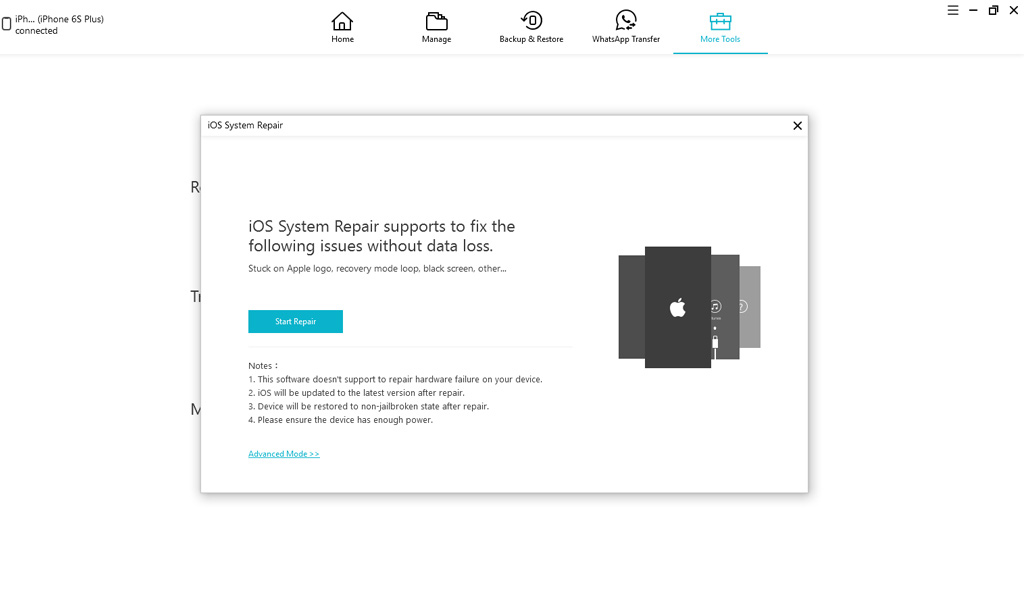This screenshot has width=1024, height=607.
Task: Open the Home tab
Action: [342, 27]
